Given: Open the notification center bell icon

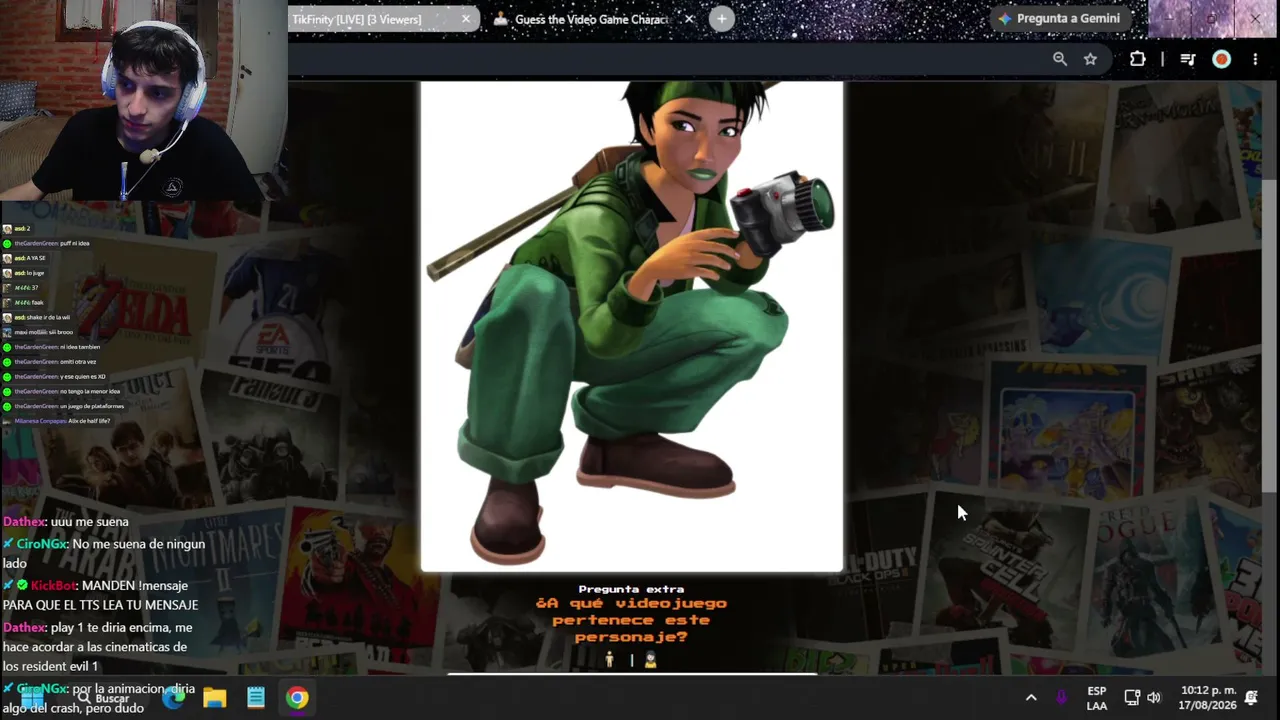Looking at the screenshot, I should [x=1251, y=698].
